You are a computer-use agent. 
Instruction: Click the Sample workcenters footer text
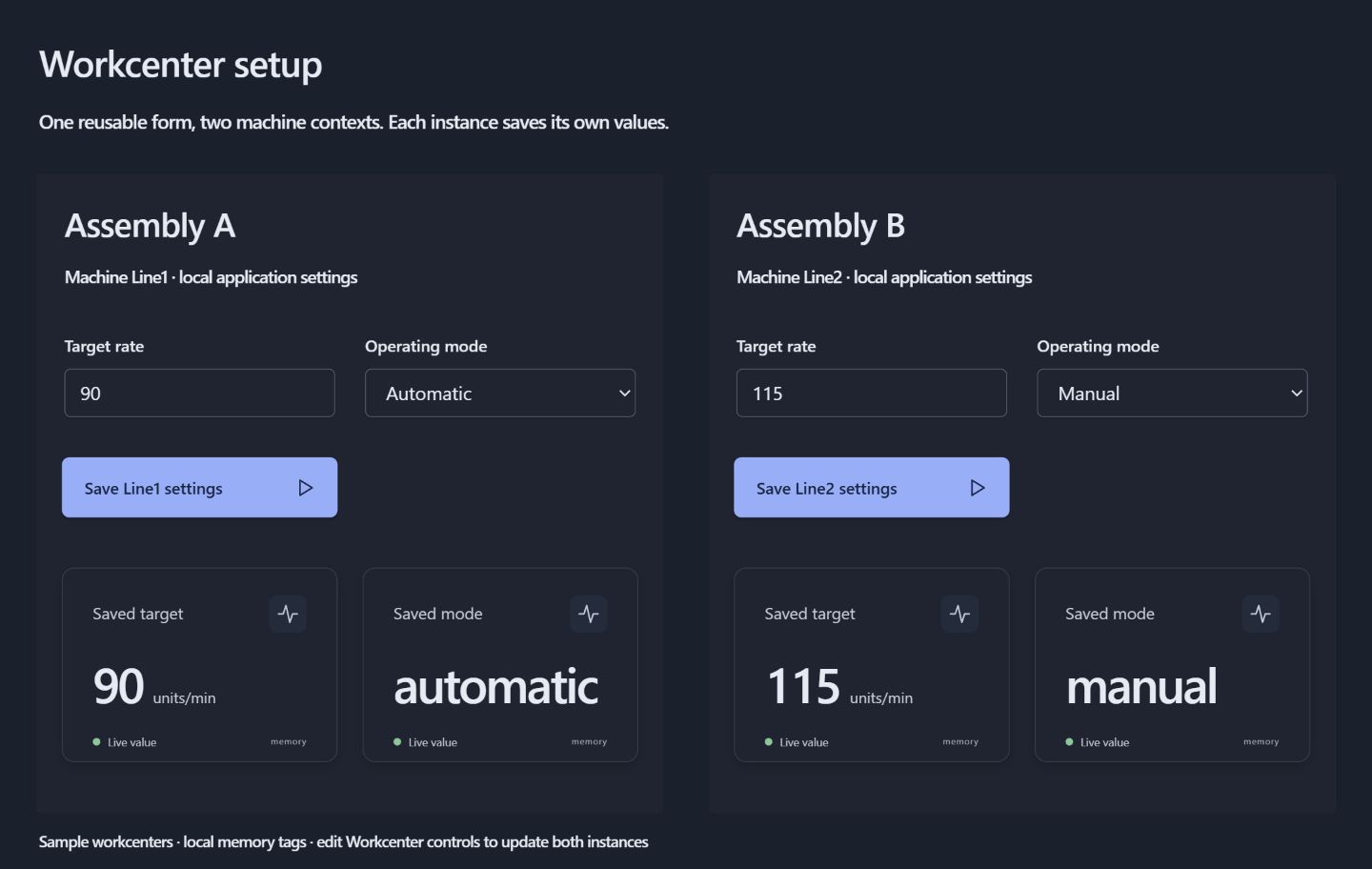(343, 842)
